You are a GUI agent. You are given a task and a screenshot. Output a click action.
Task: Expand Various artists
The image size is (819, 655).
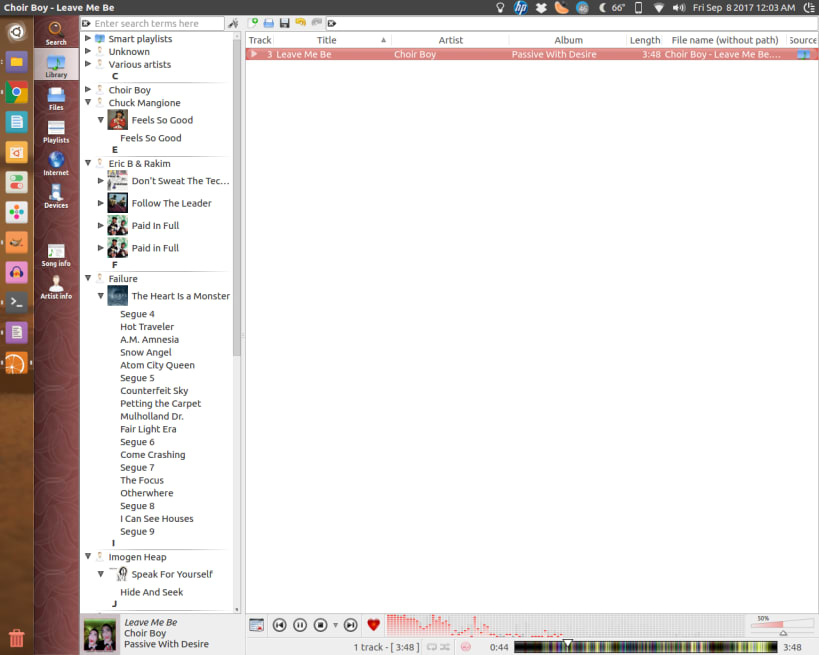(x=88, y=64)
